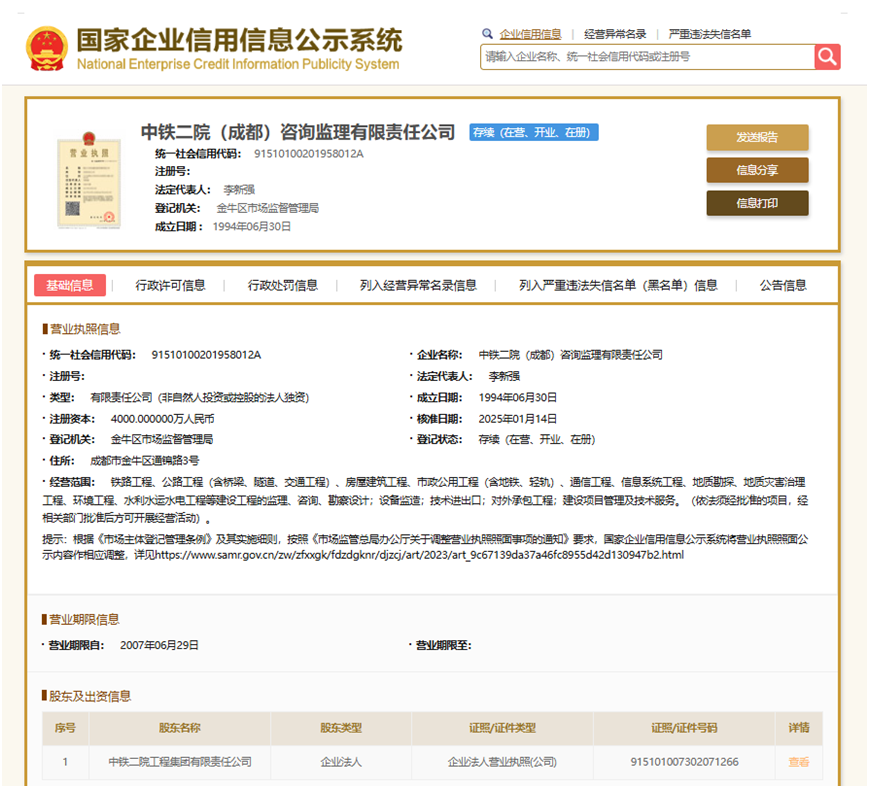Image resolution: width=869 pixels, height=788 pixels.
Task: Click certificate number 915101007302071266
Action: pyautogui.click(x=684, y=762)
